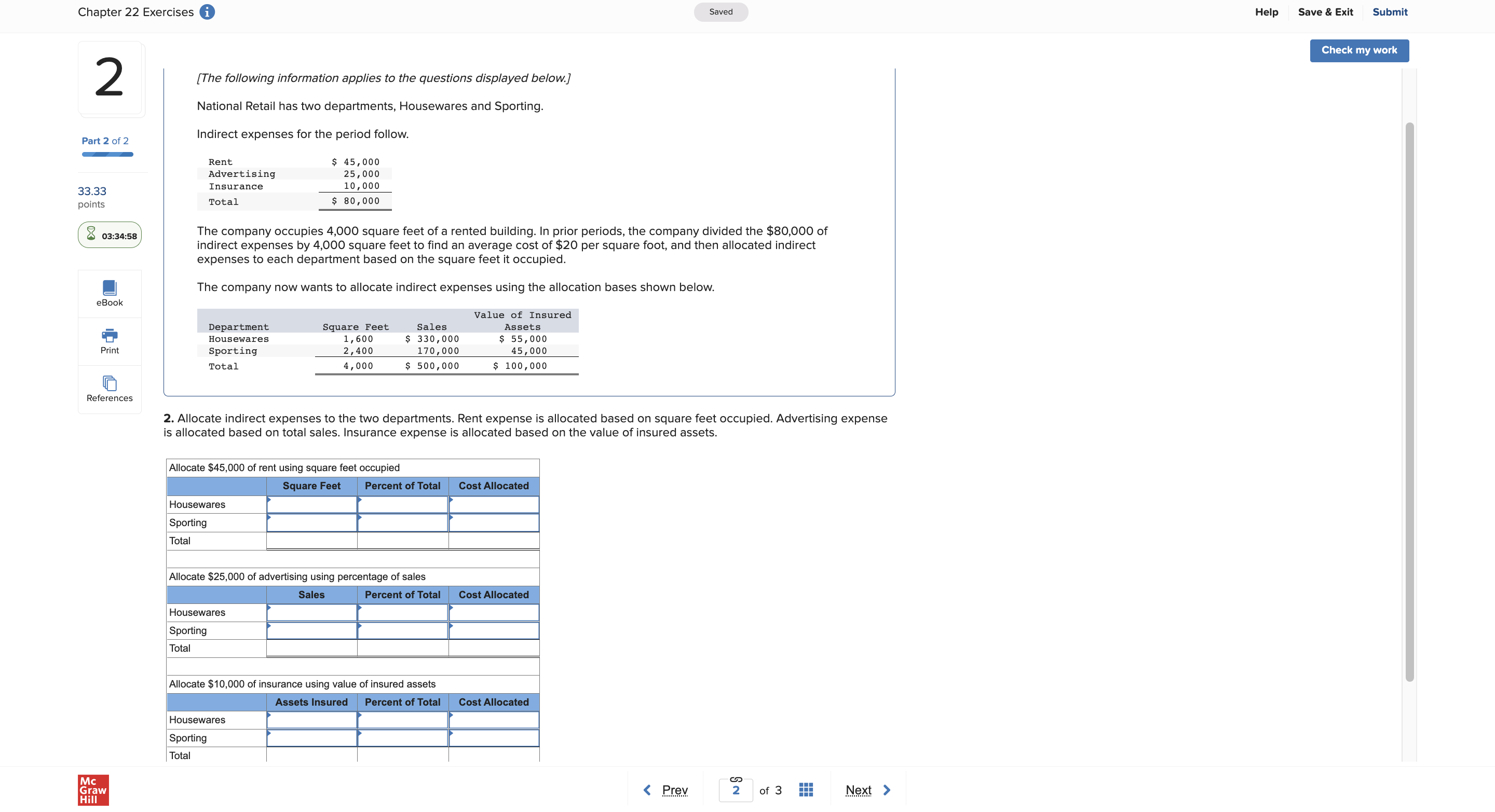Click the info icon next to Chapter 22 Exercises

[207, 11]
